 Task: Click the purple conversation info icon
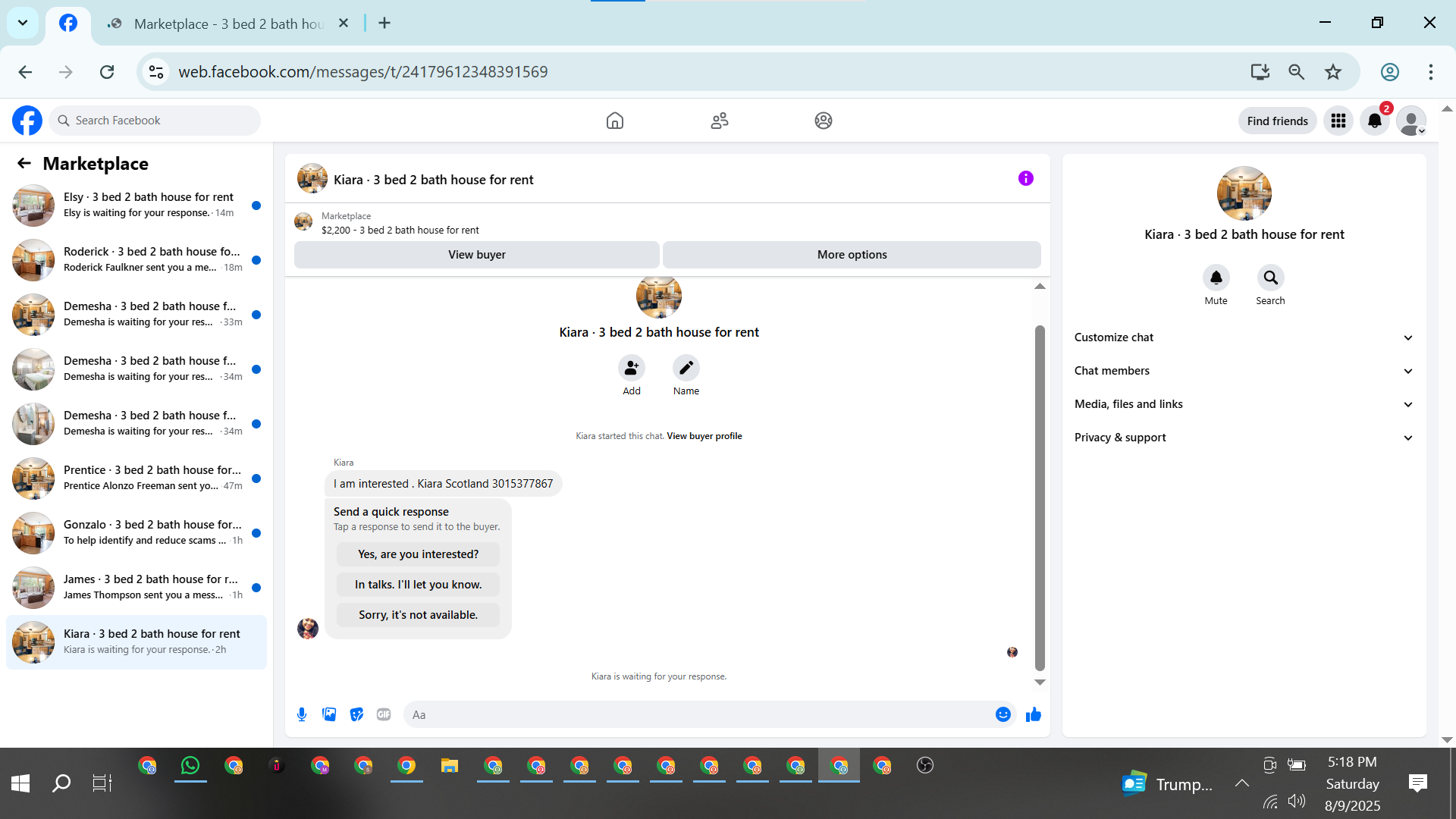click(x=1025, y=178)
